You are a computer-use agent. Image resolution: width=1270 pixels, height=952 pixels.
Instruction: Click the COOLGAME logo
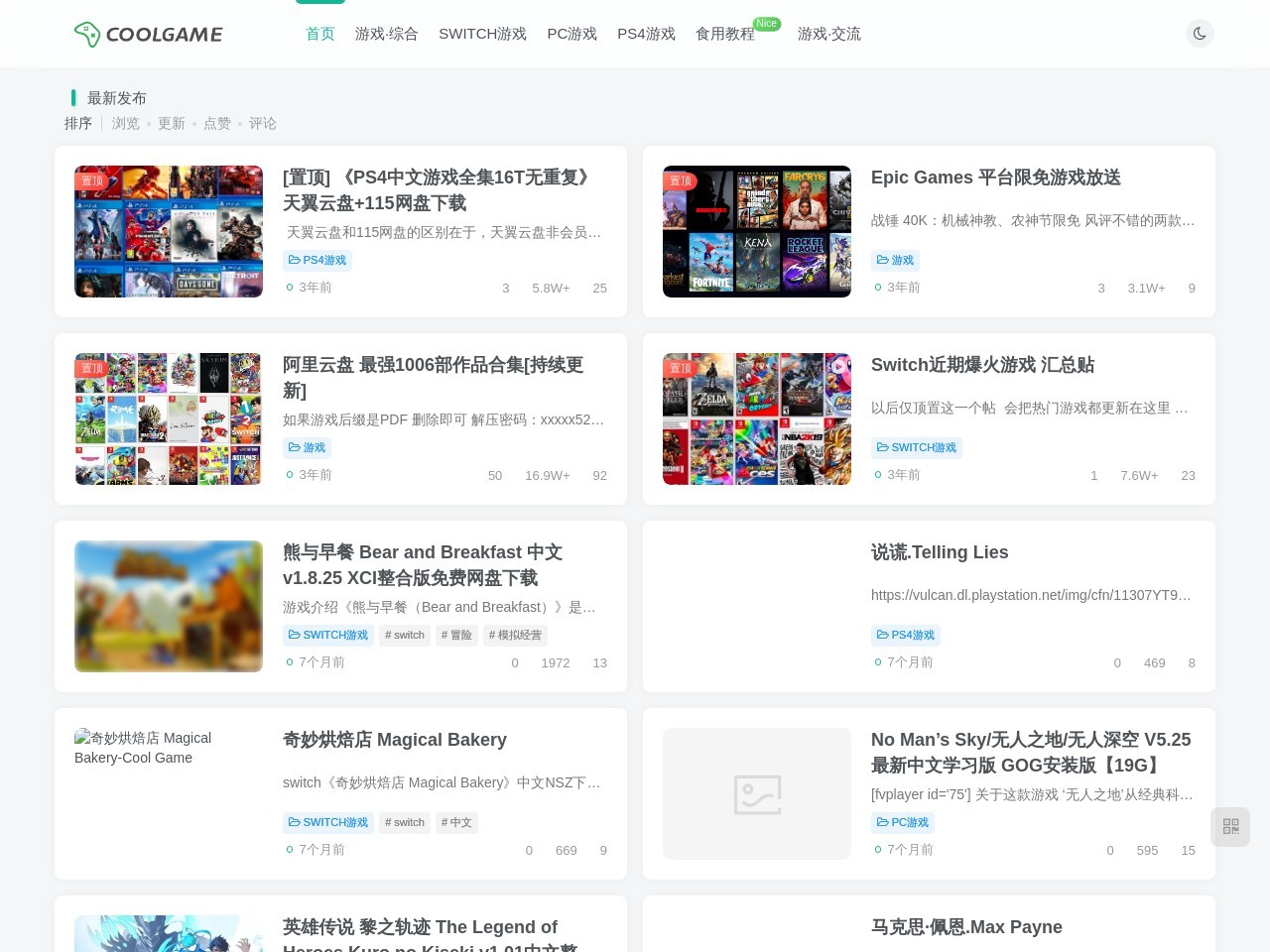(149, 34)
